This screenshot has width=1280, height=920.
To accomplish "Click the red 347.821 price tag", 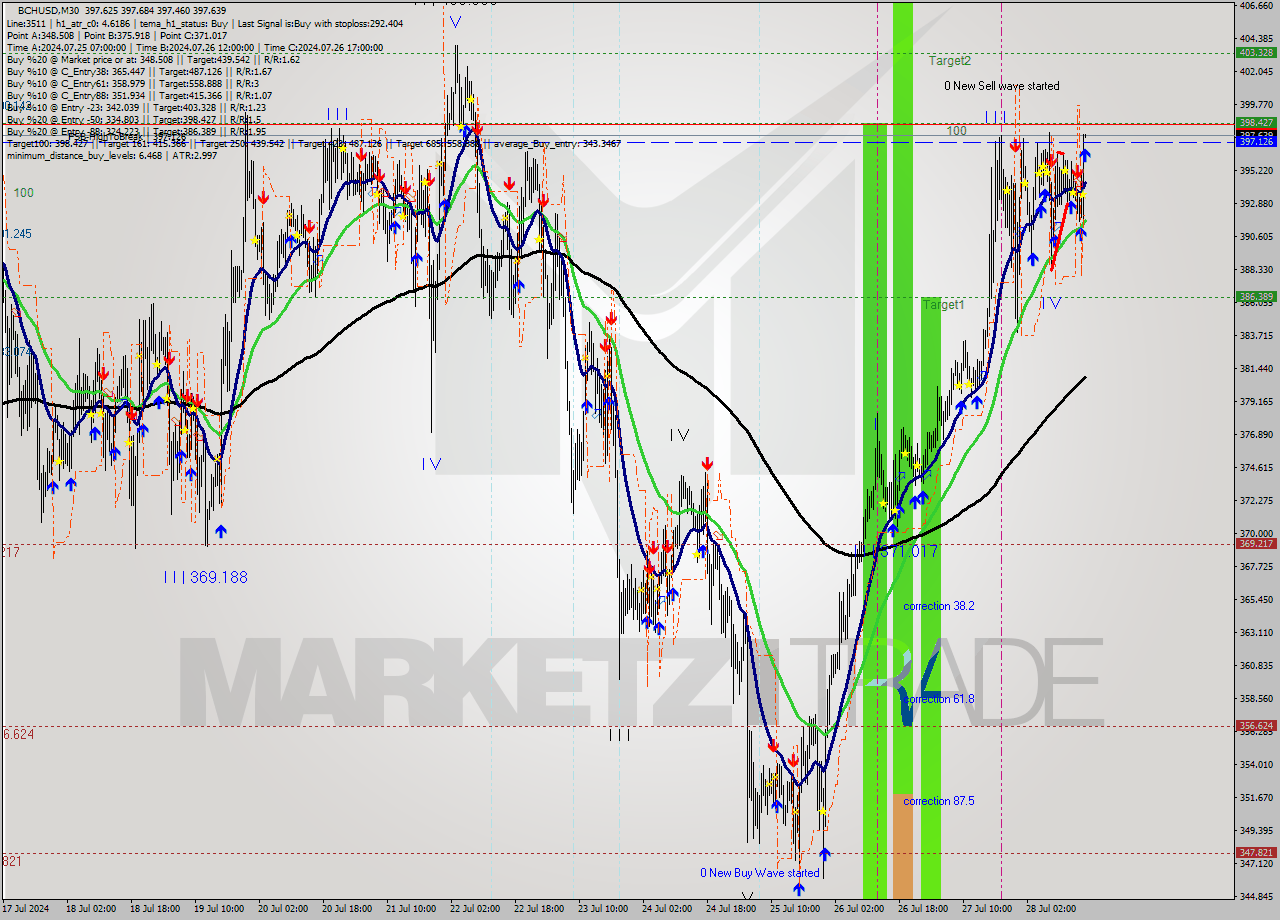I will point(1256,853).
